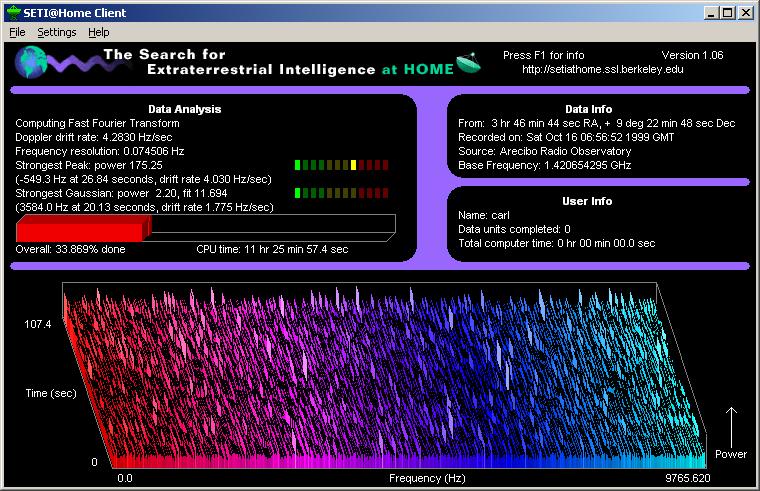
Task: Click the 'Power' axis label
Action: [731, 455]
